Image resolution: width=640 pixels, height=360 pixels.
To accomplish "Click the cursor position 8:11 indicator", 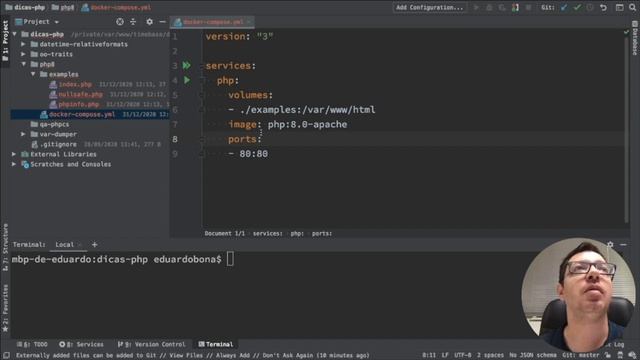I will coord(429,356).
